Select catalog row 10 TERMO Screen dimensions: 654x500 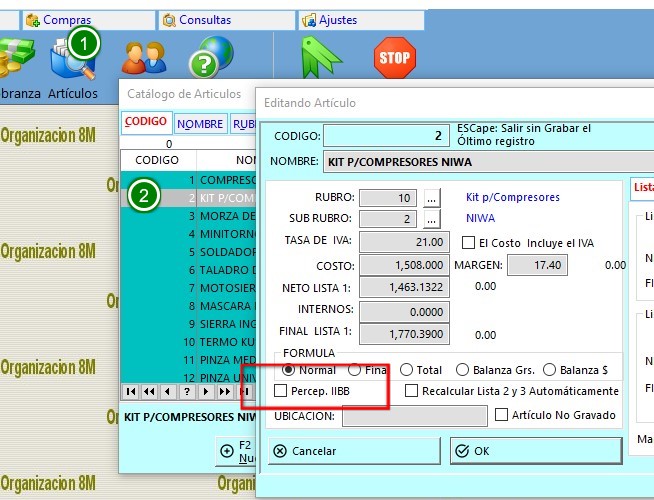coord(189,342)
